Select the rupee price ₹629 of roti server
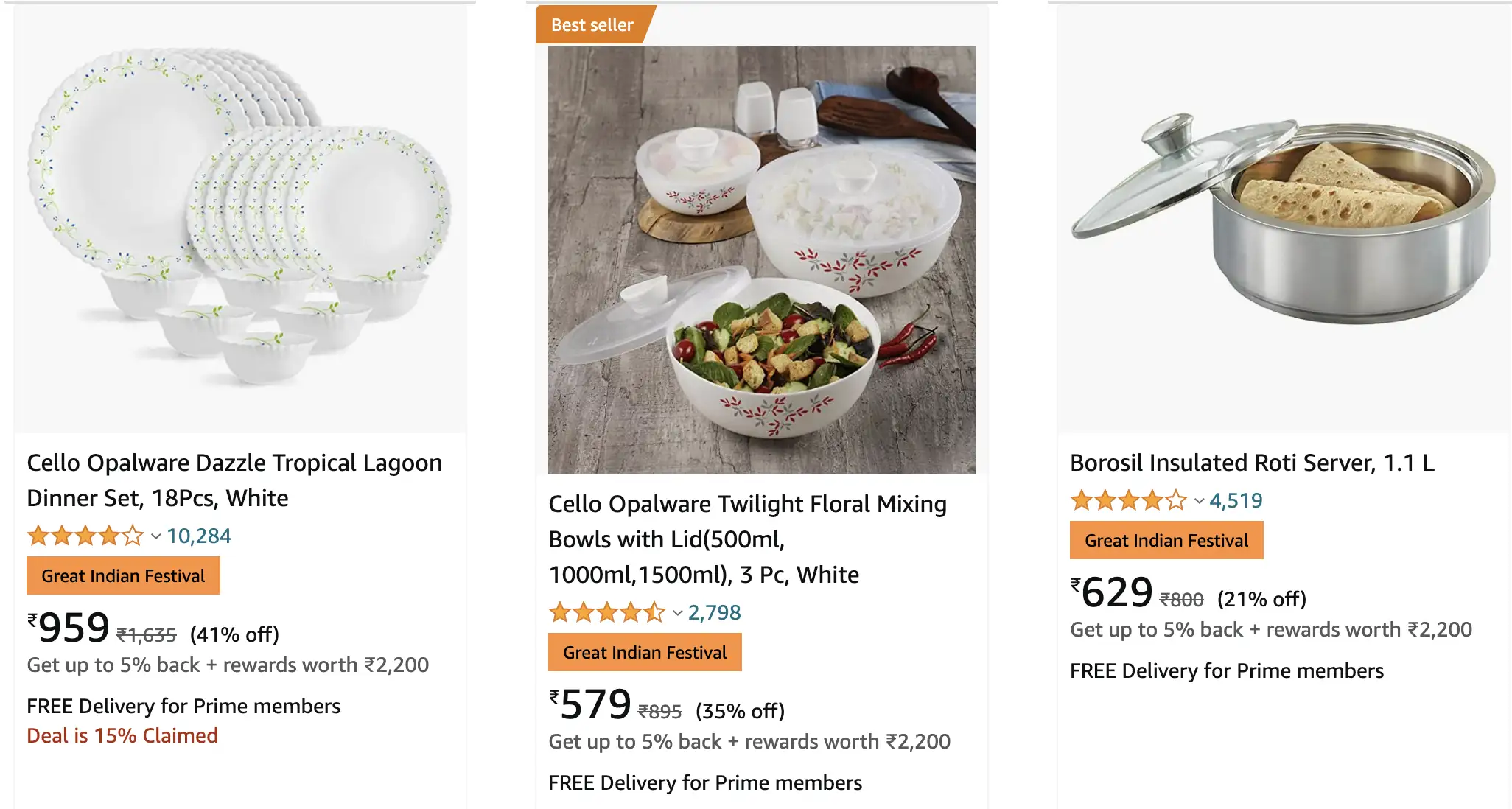Screen dimensions: 1512x809 pos(1111,591)
